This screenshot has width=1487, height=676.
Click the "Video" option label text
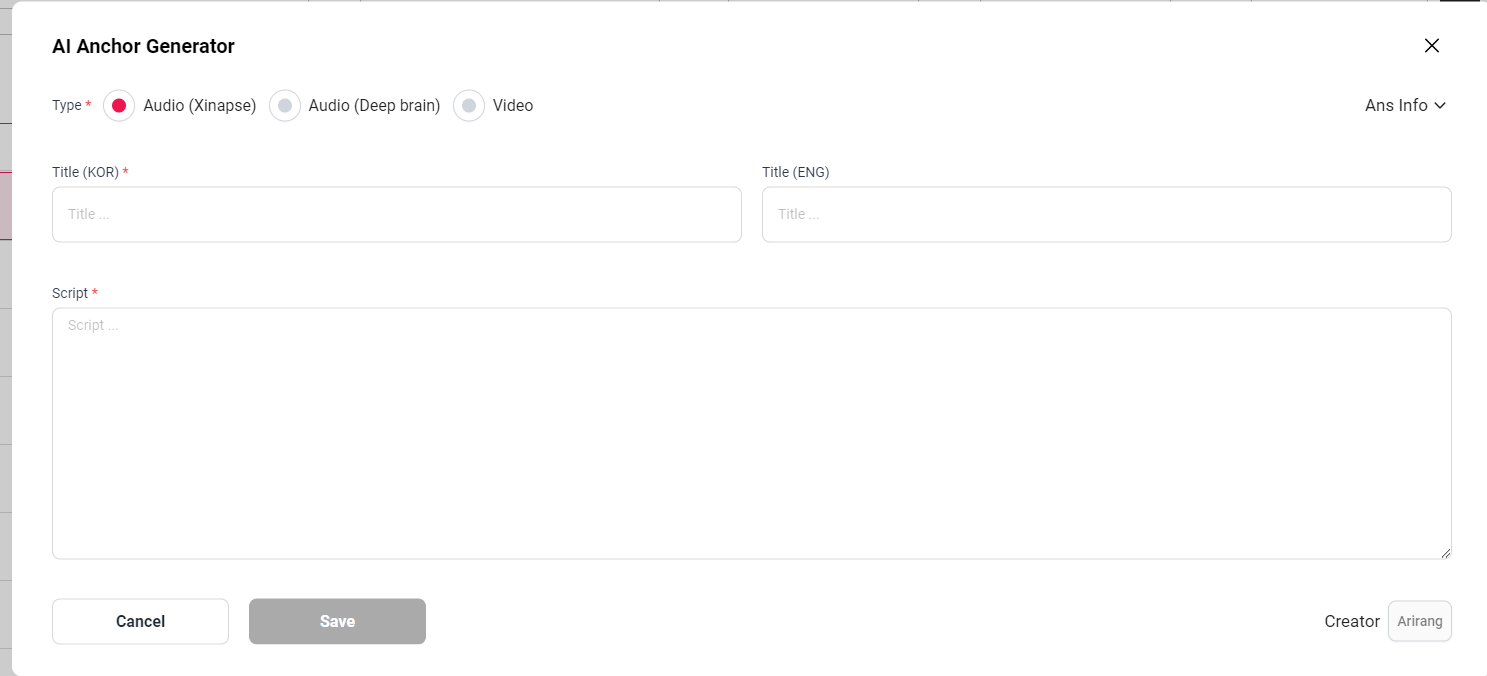pyautogui.click(x=513, y=106)
